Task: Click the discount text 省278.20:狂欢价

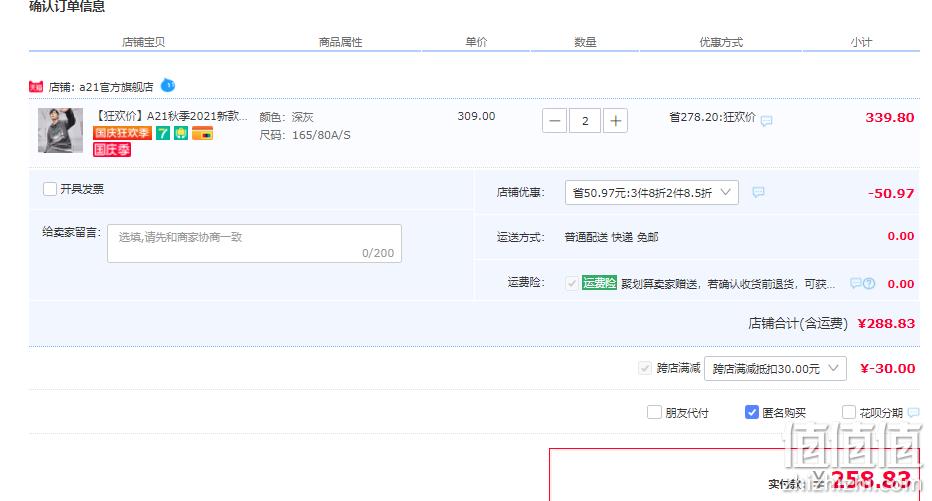Action: click(712, 117)
